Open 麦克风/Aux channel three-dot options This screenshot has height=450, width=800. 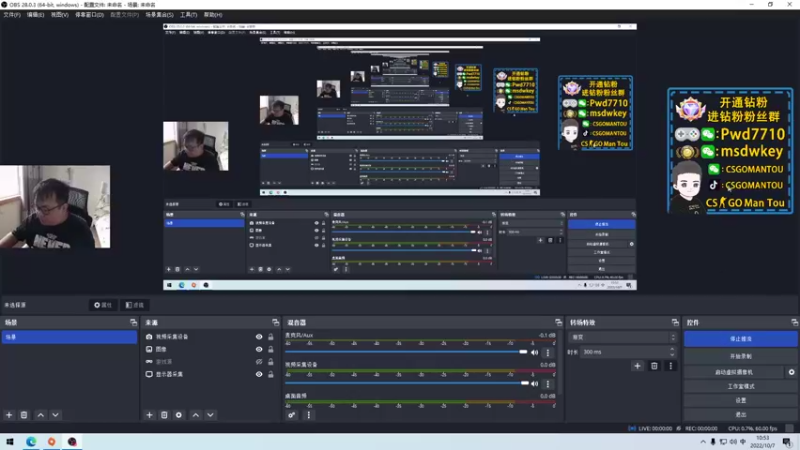[x=548, y=352]
